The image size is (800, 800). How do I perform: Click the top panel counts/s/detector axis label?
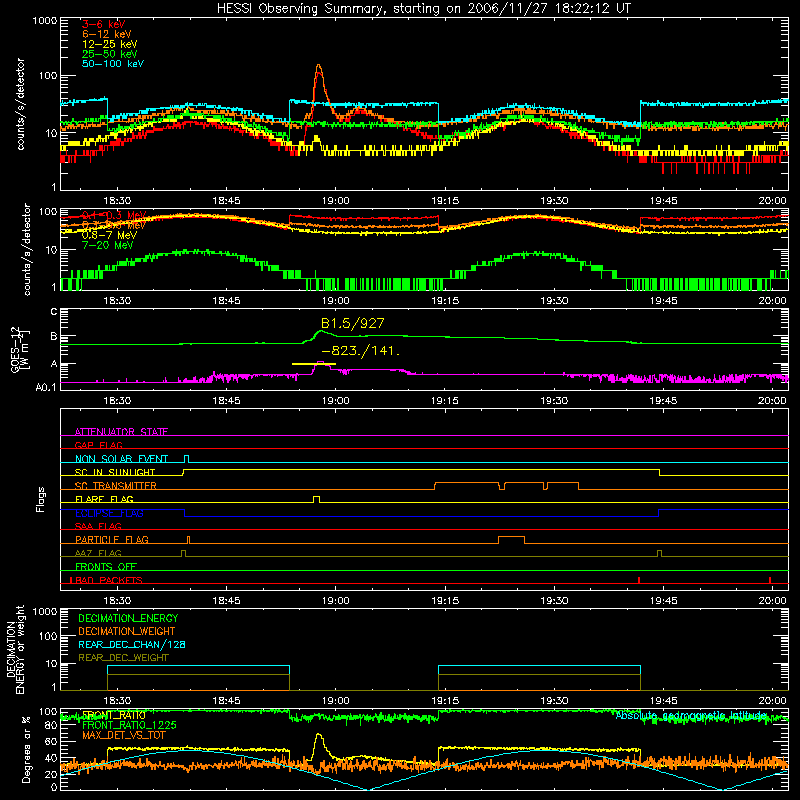point(21,104)
